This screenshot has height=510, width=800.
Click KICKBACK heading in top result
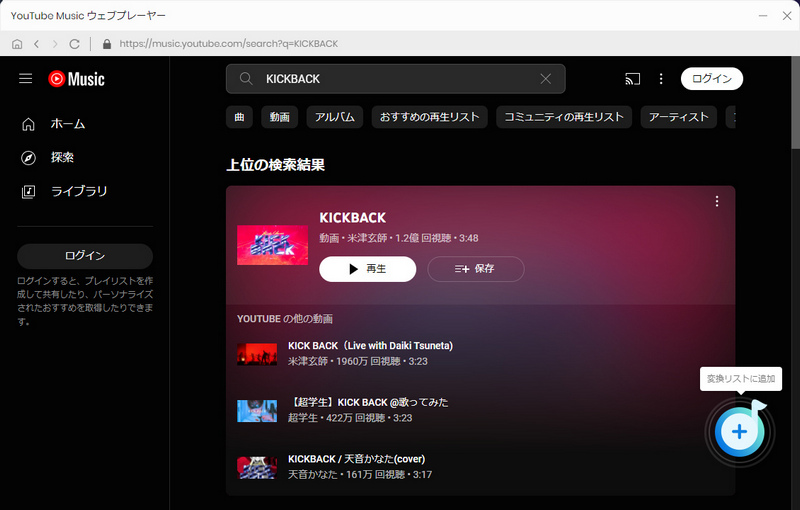pyautogui.click(x=353, y=218)
